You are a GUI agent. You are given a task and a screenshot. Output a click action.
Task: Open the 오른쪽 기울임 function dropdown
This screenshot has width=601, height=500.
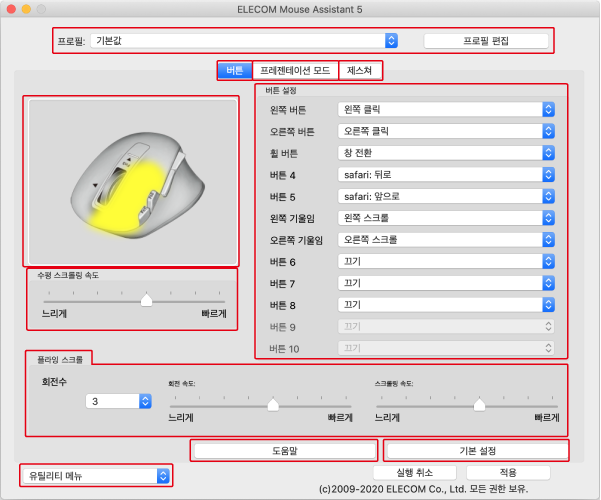[x=446, y=240]
